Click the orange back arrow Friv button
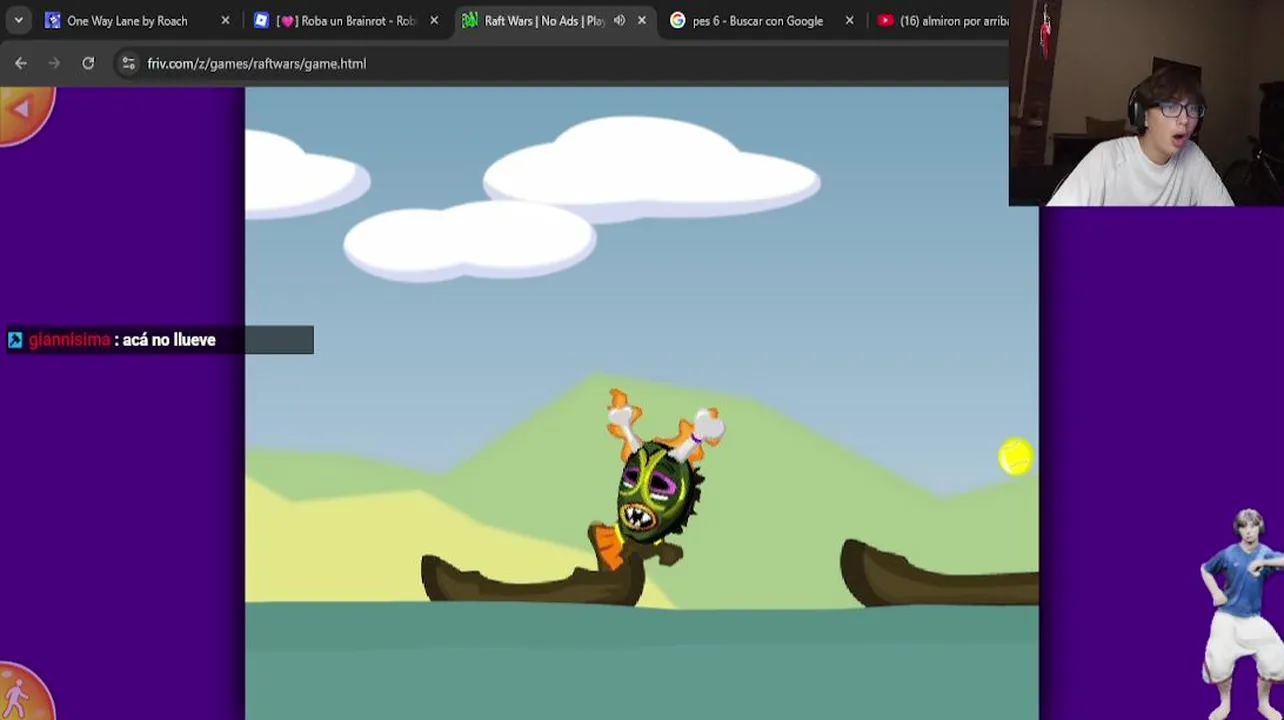This screenshot has width=1284, height=720. (25, 112)
